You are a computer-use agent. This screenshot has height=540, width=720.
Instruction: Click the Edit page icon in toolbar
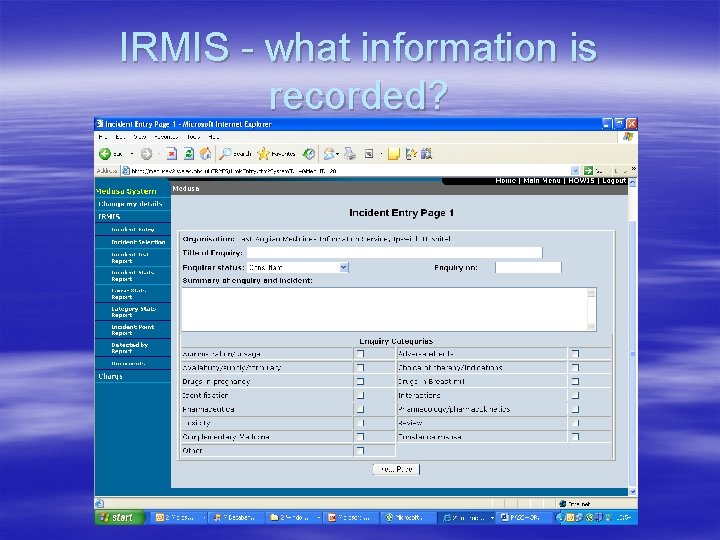point(369,154)
